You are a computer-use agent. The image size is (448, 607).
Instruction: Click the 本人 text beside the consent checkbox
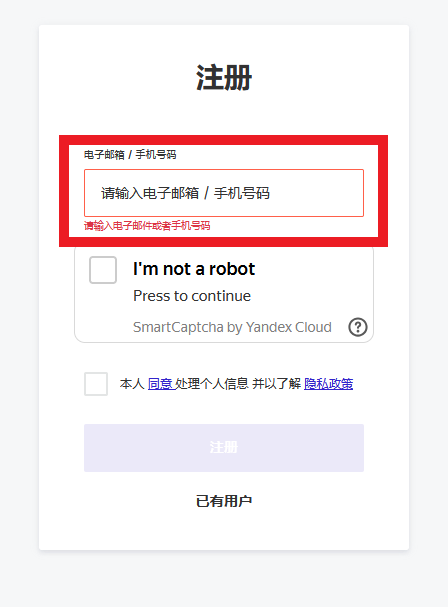point(132,384)
